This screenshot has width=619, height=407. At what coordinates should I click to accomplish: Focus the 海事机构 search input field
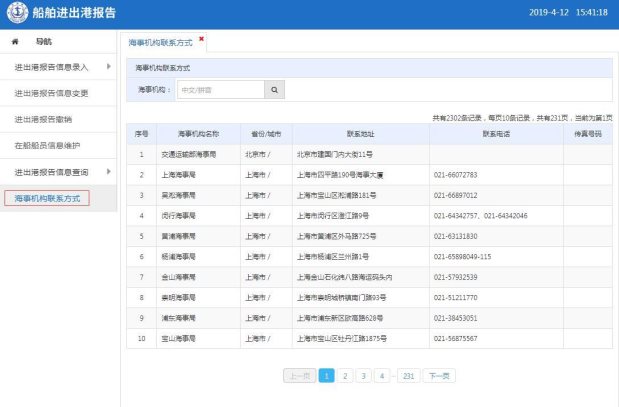click(x=220, y=90)
